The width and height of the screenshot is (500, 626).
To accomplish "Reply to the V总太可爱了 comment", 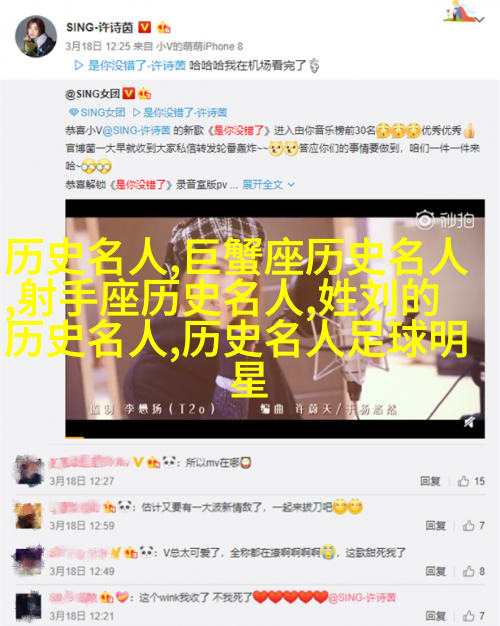I will coord(435,571).
